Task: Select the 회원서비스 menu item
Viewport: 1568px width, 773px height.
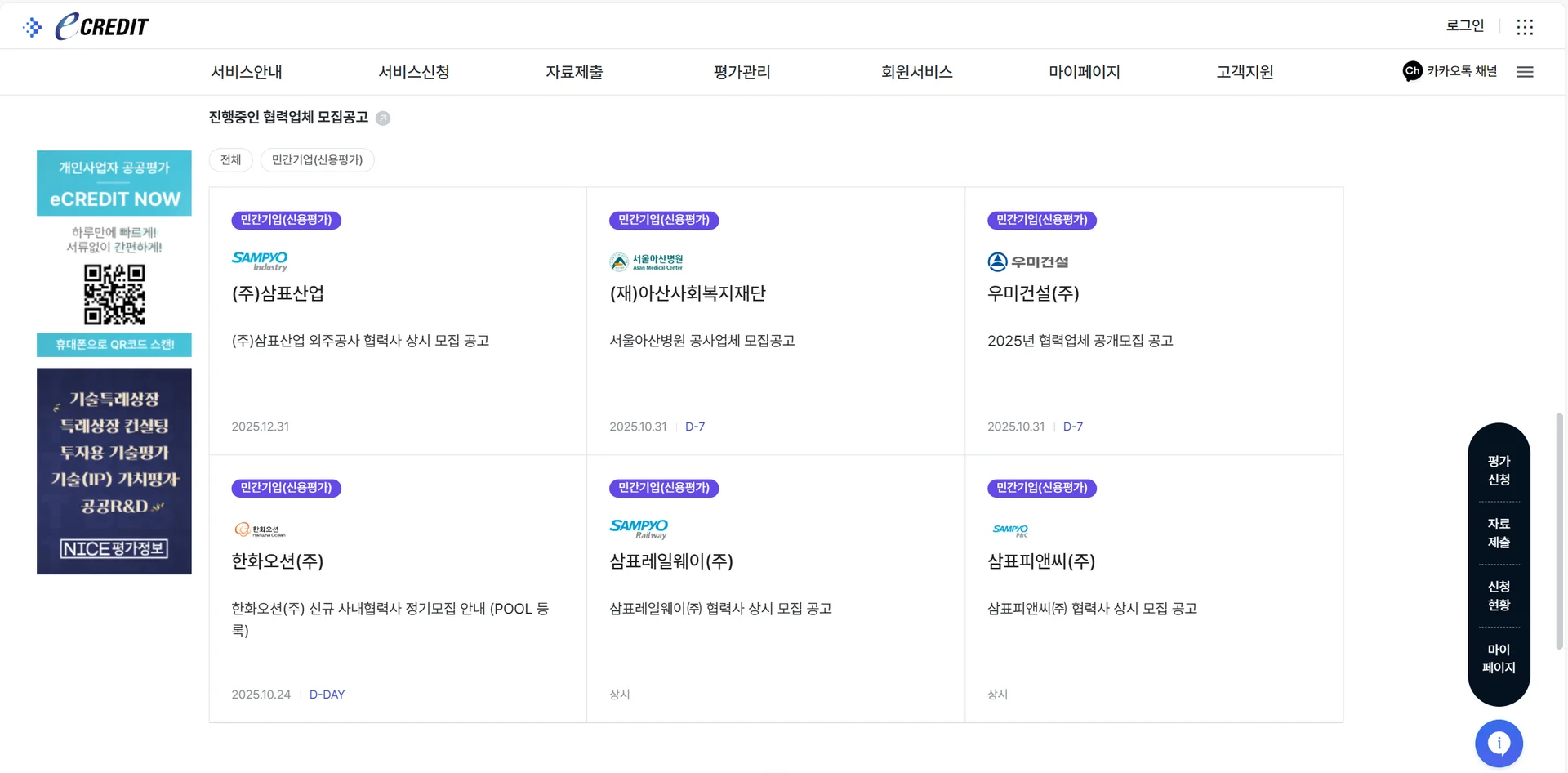Action: [x=916, y=72]
